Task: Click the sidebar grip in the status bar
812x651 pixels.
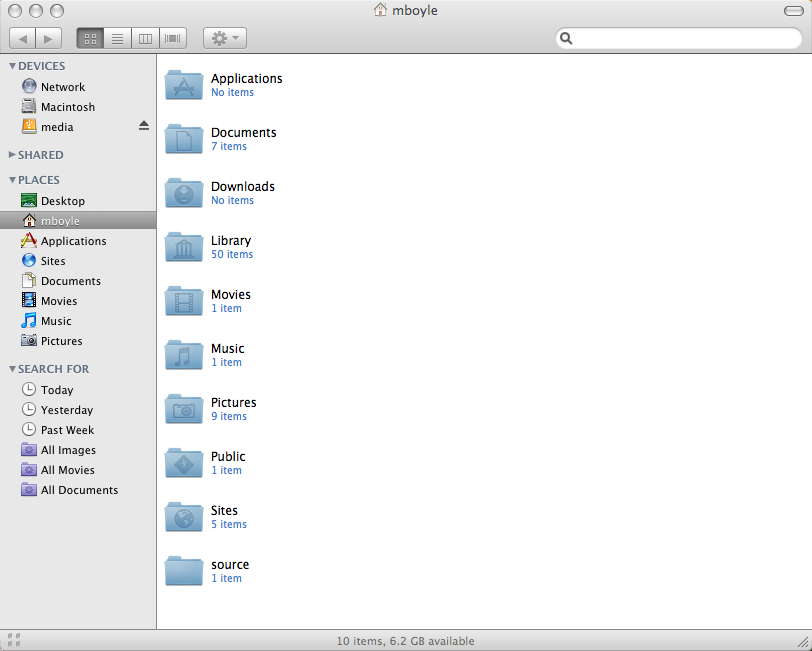Action: click(14, 640)
